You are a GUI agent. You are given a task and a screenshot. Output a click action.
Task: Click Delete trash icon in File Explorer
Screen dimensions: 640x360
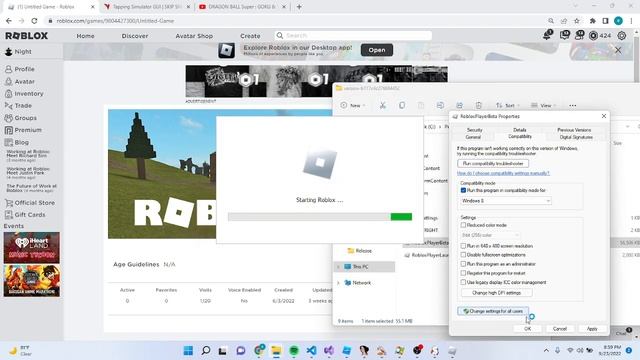478,105
